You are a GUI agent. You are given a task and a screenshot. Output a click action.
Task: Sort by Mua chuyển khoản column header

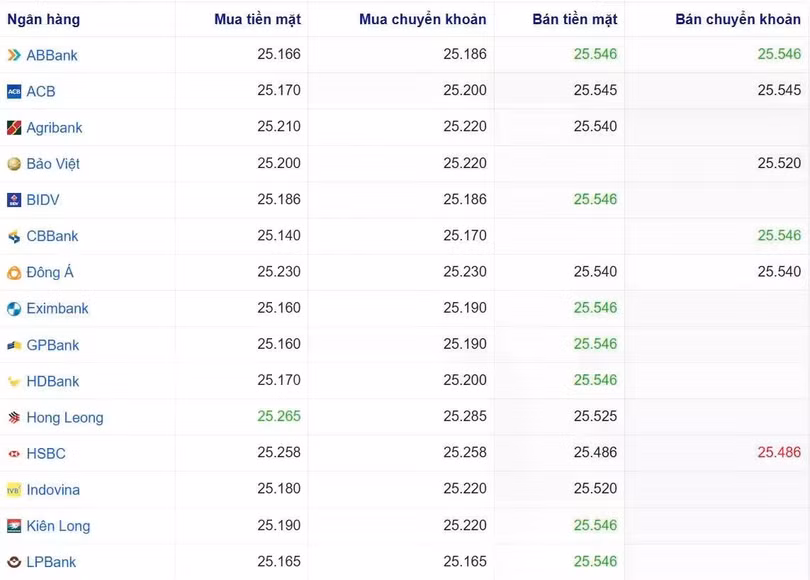pos(423,19)
